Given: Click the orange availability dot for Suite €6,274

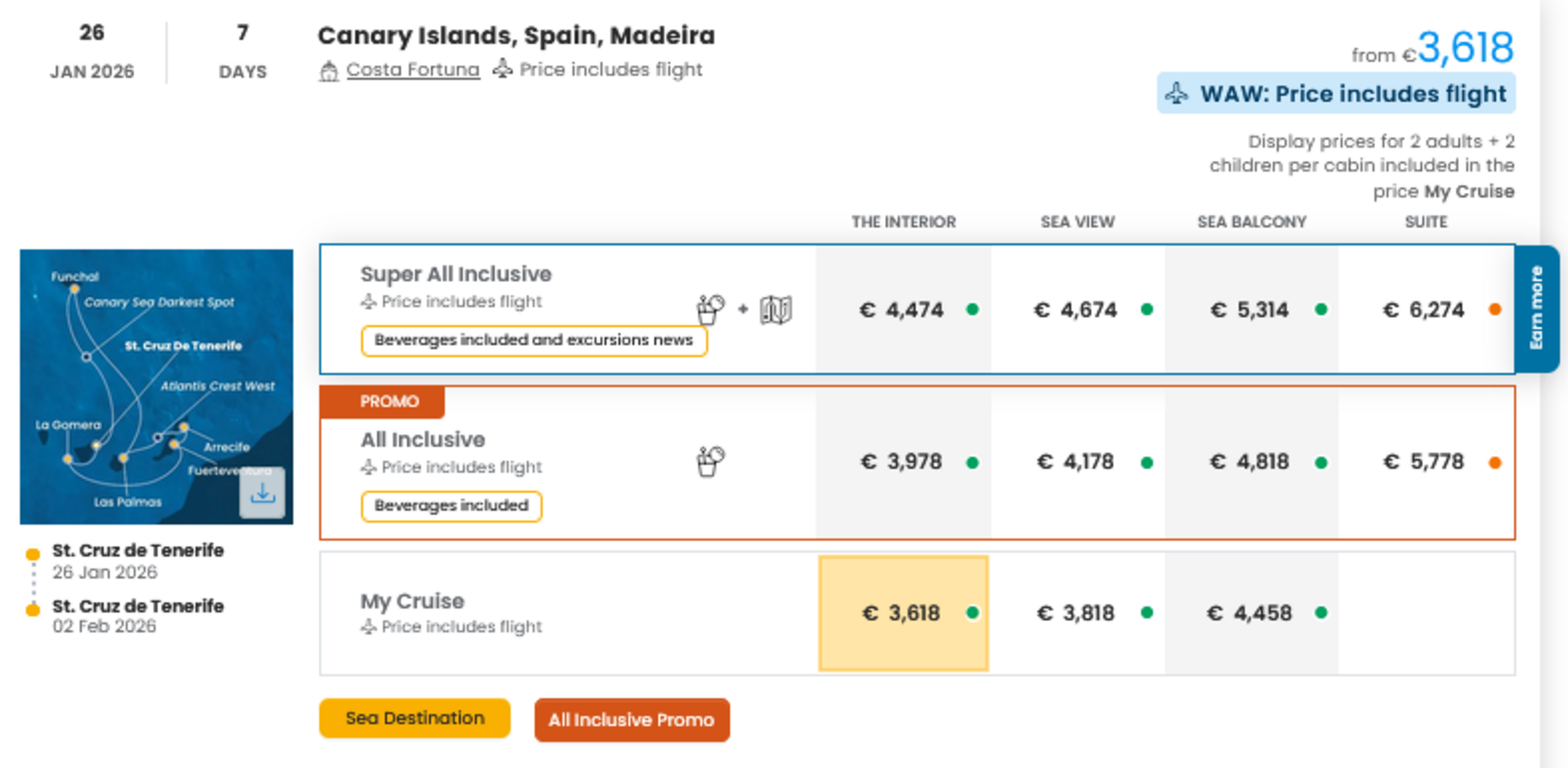Looking at the screenshot, I should pyautogui.click(x=1496, y=309).
